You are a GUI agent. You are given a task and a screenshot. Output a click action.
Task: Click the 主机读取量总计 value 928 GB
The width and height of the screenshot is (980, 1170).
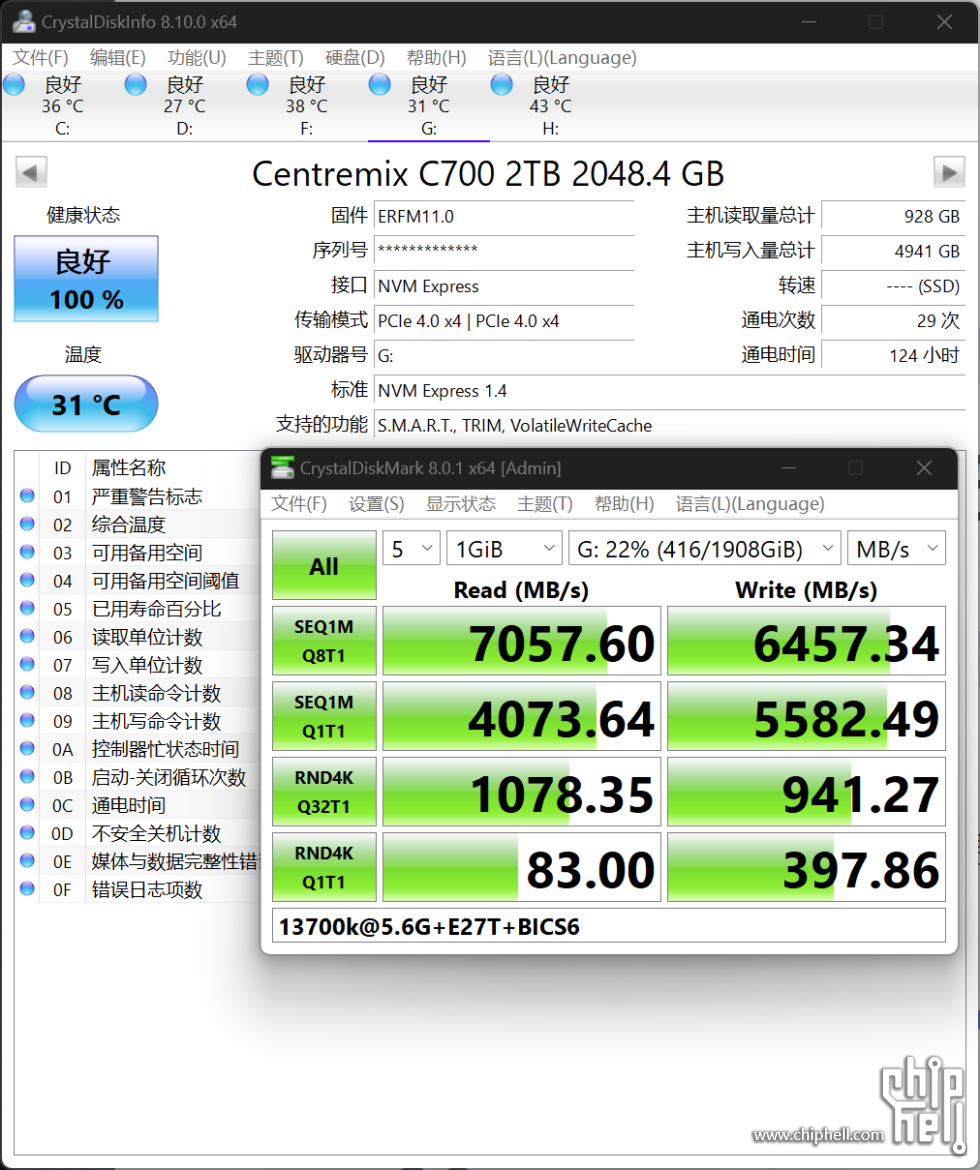pyautogui.click(x=893, y=216)
